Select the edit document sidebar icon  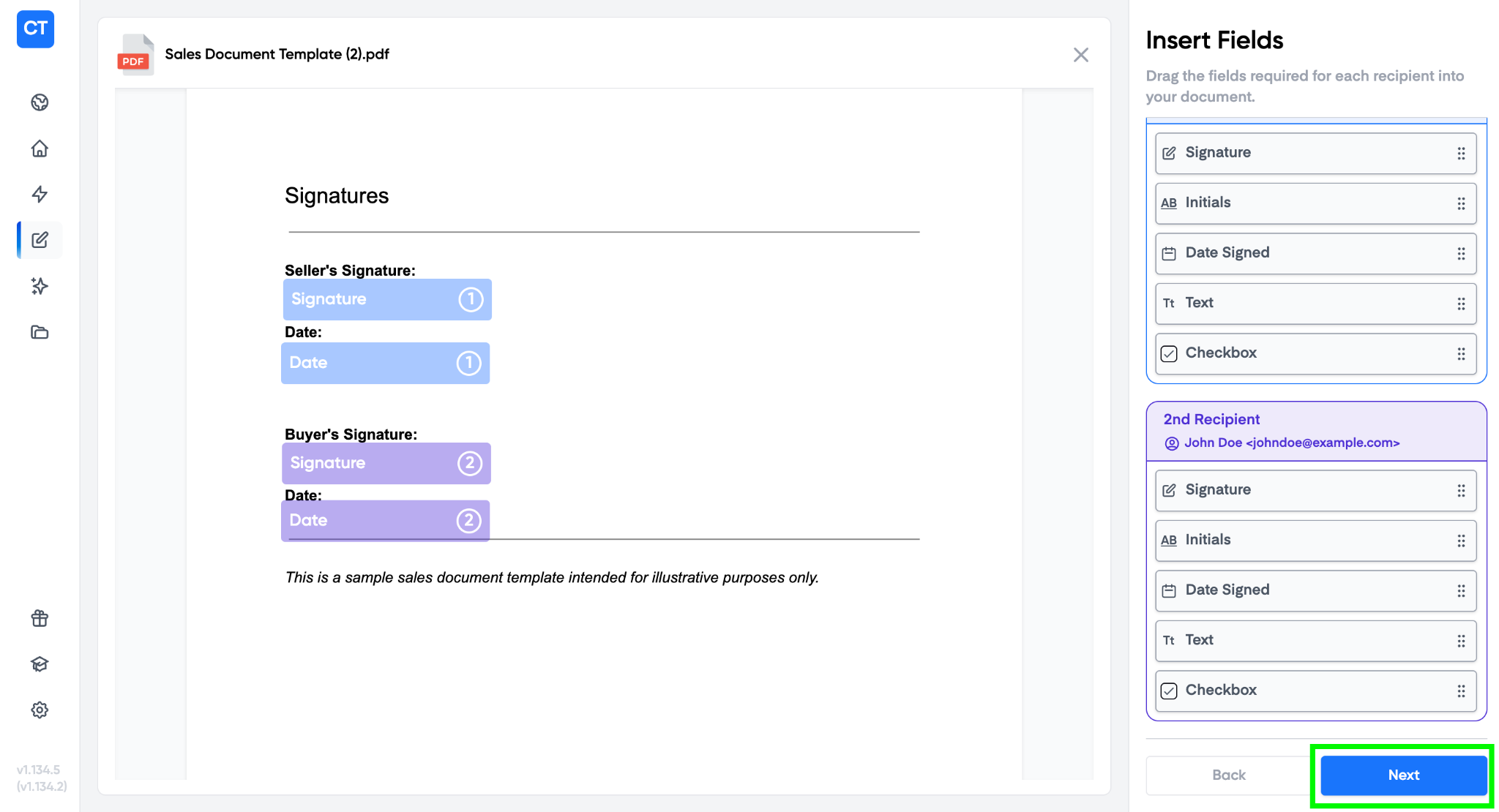click(40, 240)
